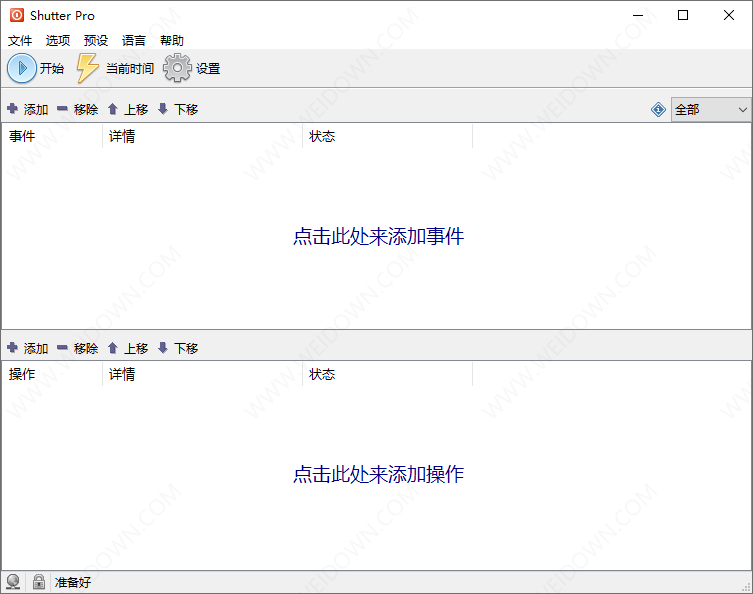Click 添加 plus icon in events toolbar
This screenshot has height=594, width=753.
click(x=13, y=109)
